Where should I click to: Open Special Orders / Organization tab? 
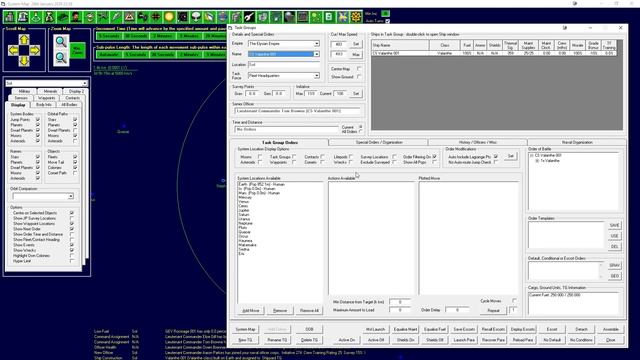point(379,142)
